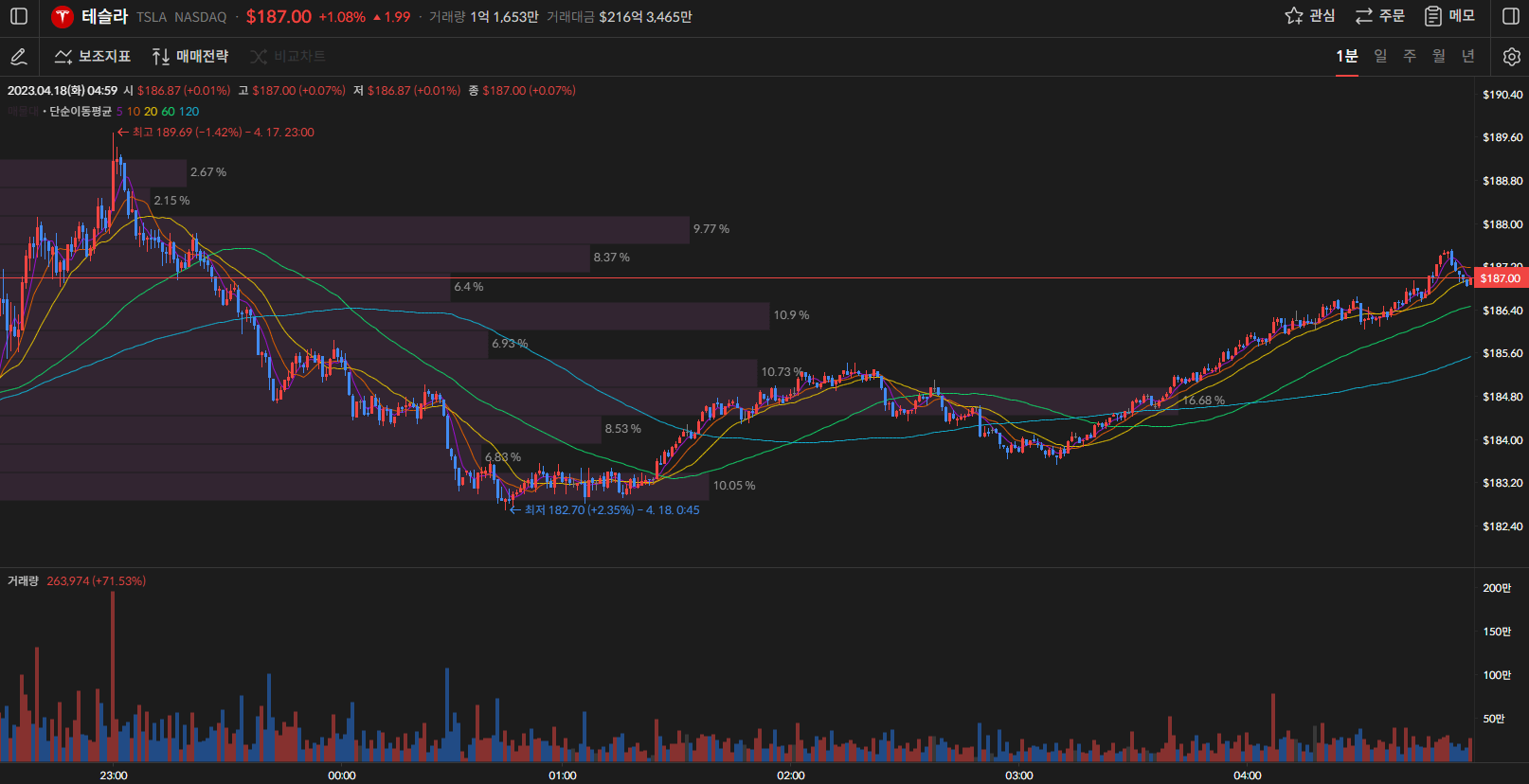The height and width of the screenshot is (784, 1529).
Task: Click the TSLA ticker symbol
Action: click(x=152, y=17)
